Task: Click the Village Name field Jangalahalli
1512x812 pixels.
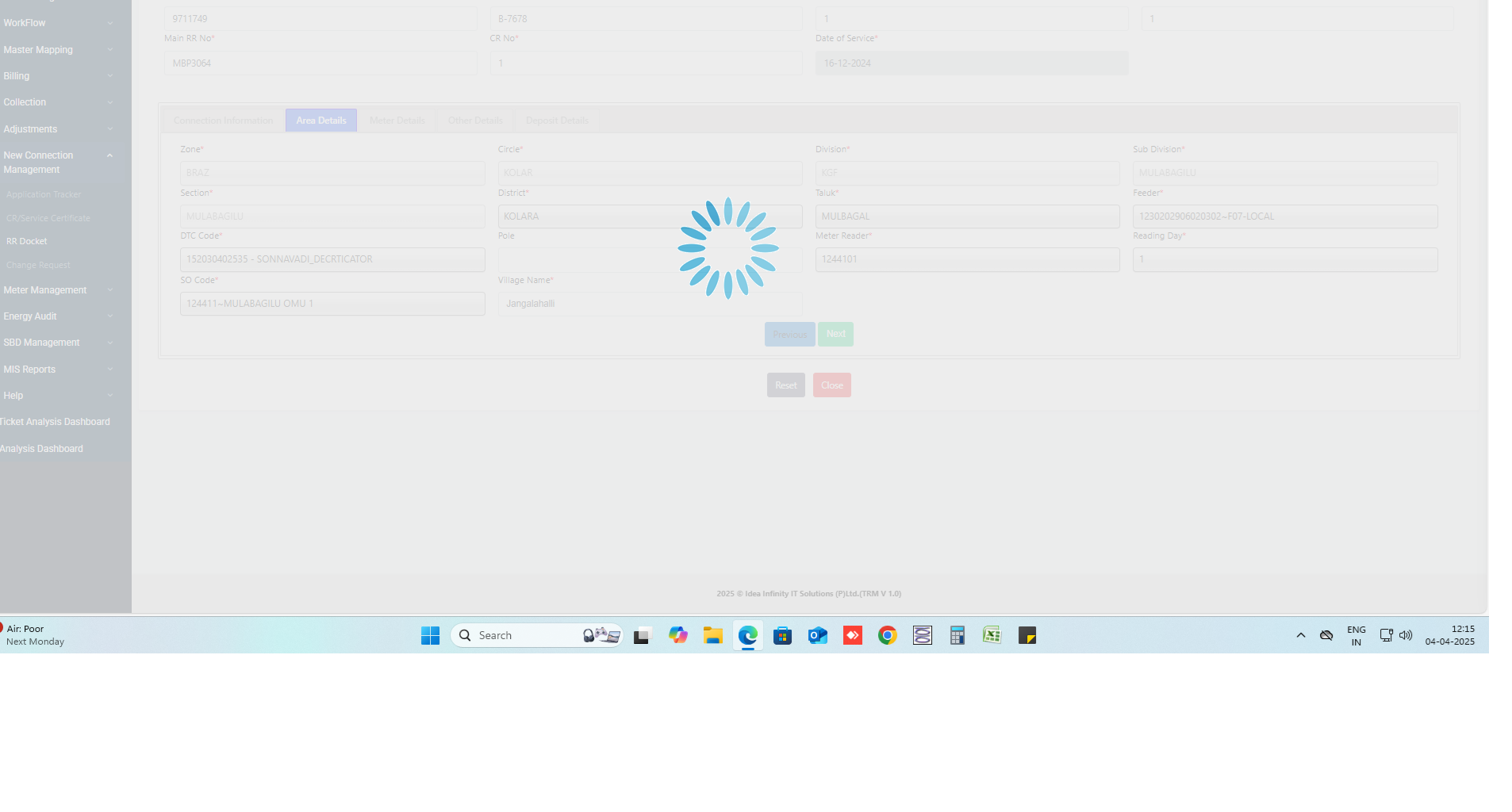Action: (x=650, y=304)
